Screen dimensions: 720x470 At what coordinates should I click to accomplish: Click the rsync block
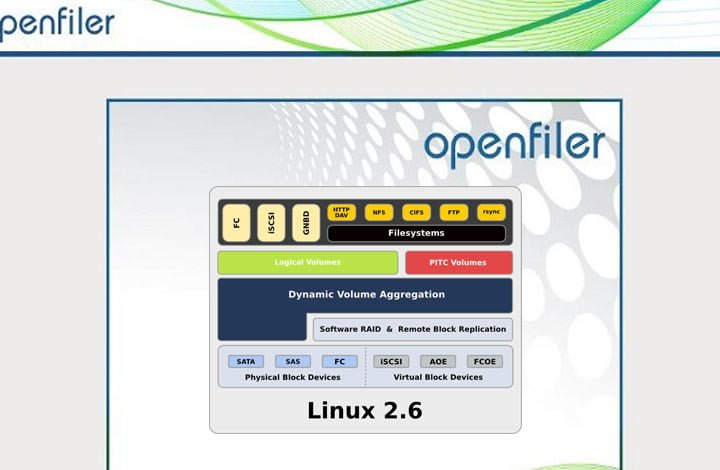pyautogui.click(x=491, y=213)
